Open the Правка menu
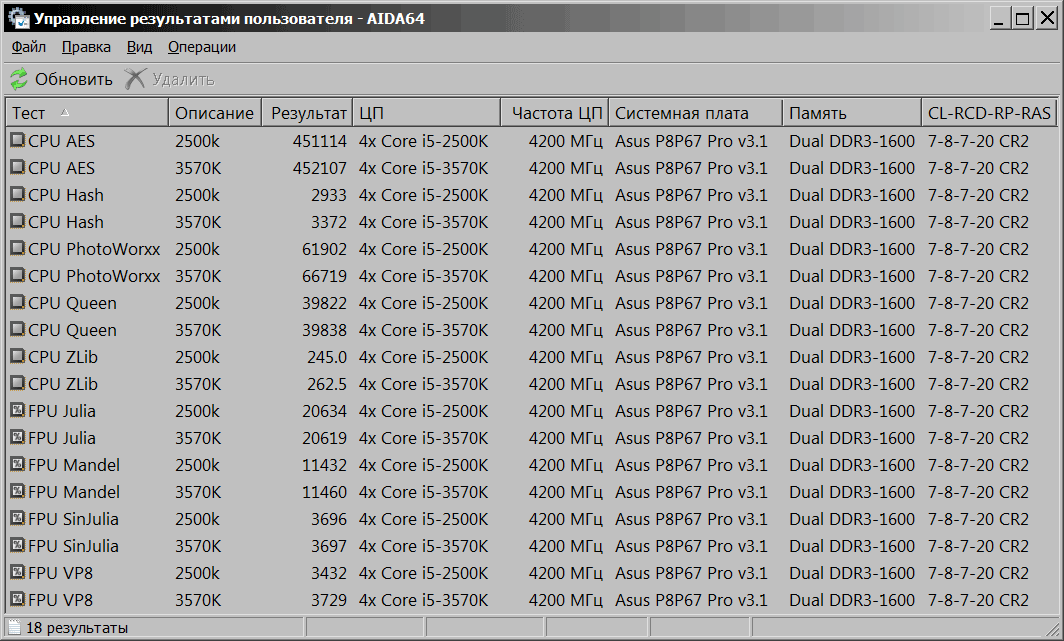1064x641 pixels. tap(86, 47)
